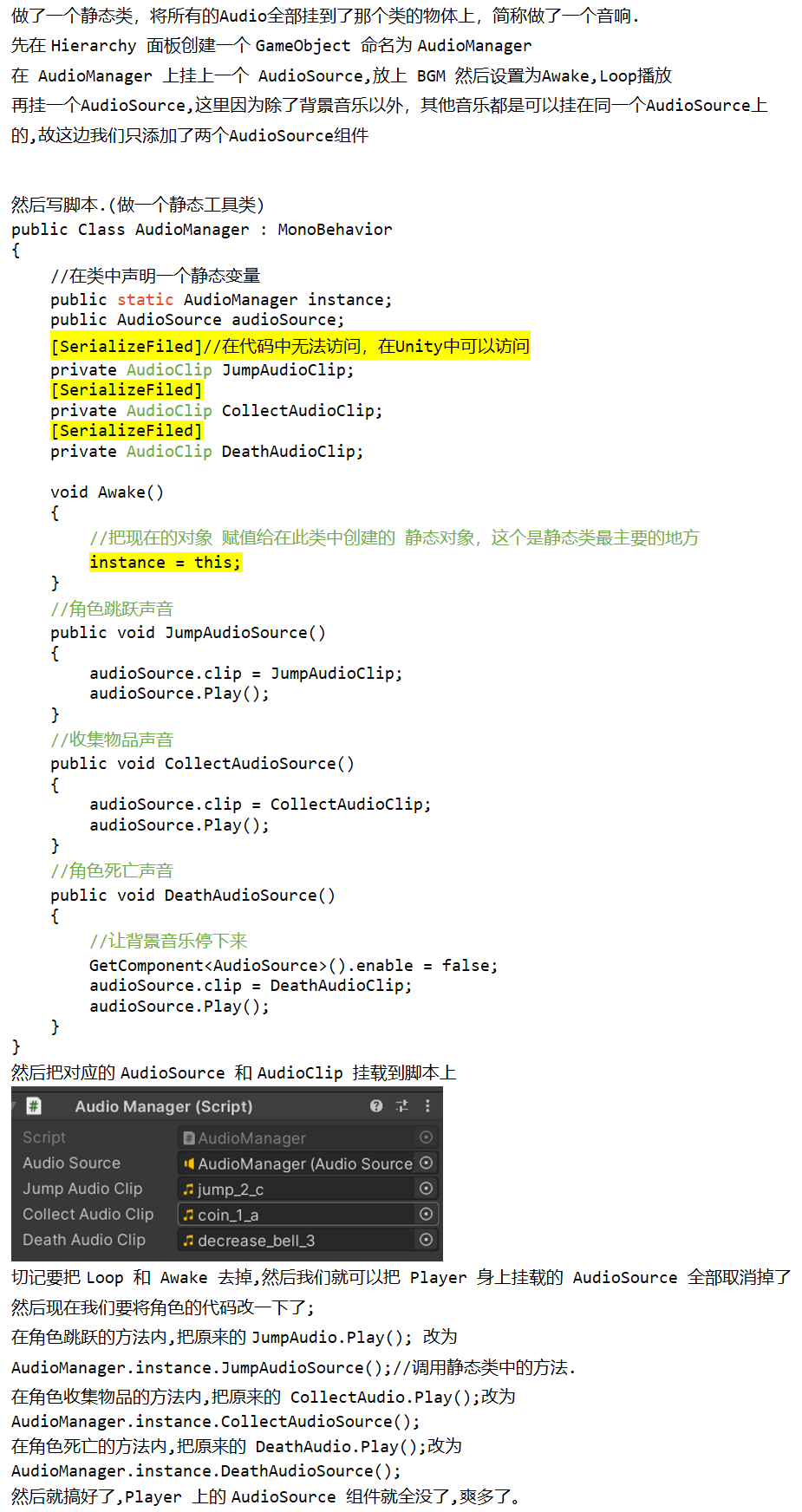Click the 'void Awake()' line
Viewport: 802px width, 1512px height.
point(107,492)
